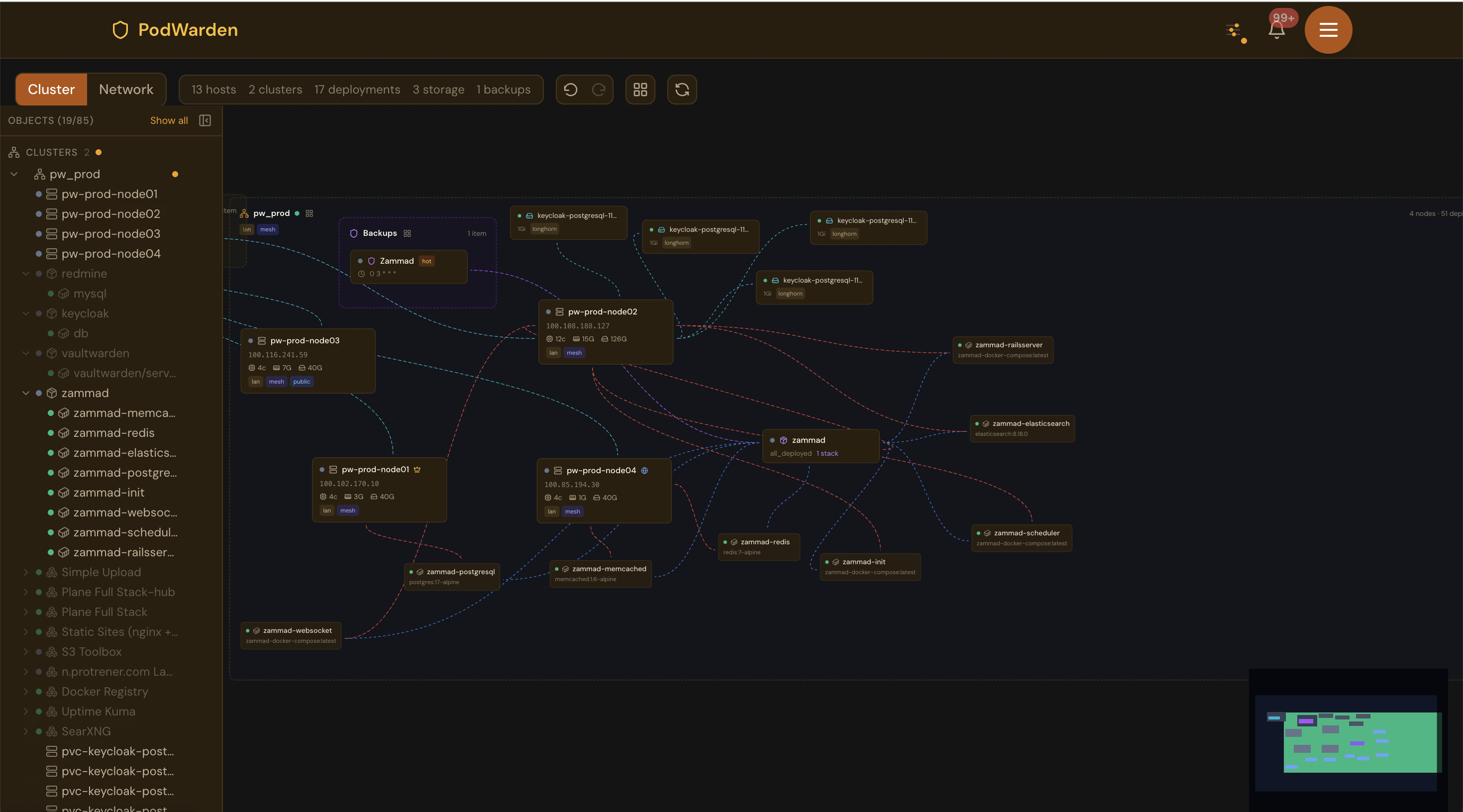Collapse the Objects sidebar panel
This screenshot has width=1463, height=812.
(205, 120)
